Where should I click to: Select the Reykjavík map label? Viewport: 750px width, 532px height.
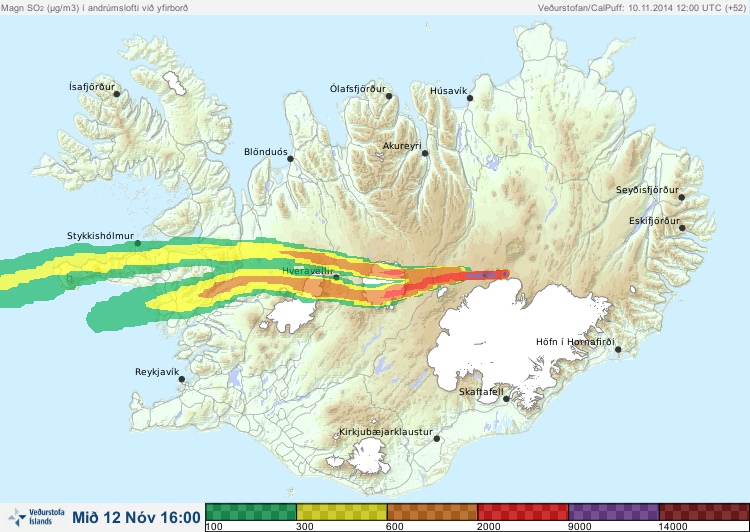pos(157,372)
